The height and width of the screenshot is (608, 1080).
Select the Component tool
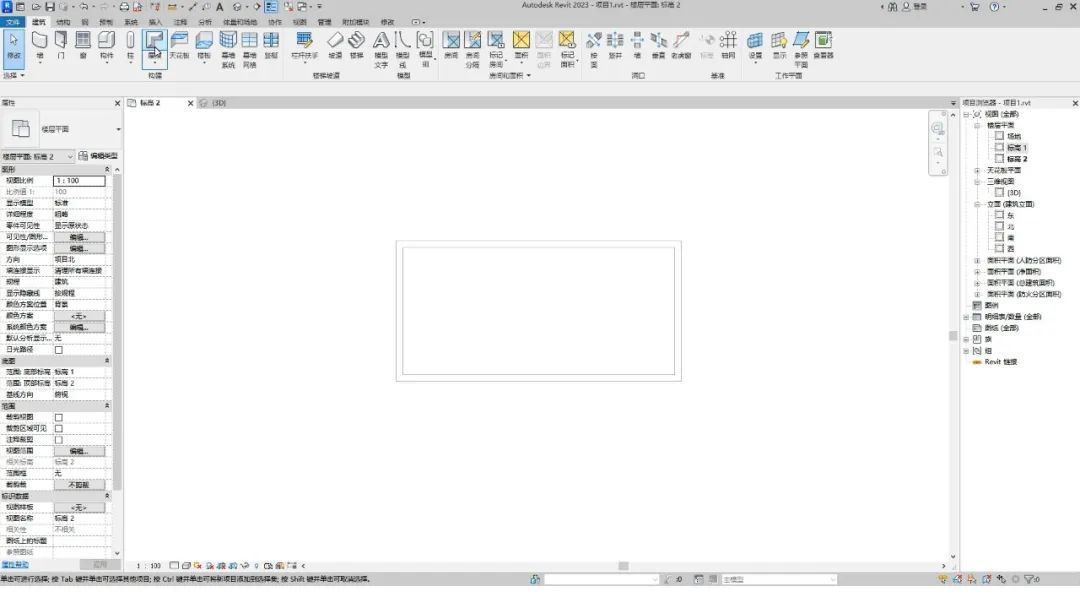click(x=107, y=45)
